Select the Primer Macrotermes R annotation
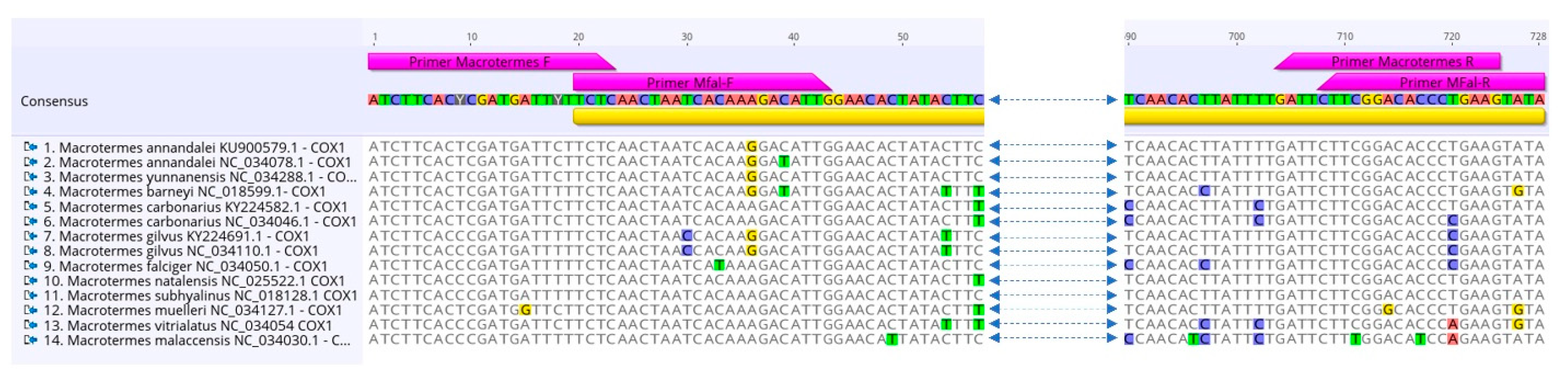Image resolution: width=1568 pixels, height=382 pixels. [x=1387, y=62]
